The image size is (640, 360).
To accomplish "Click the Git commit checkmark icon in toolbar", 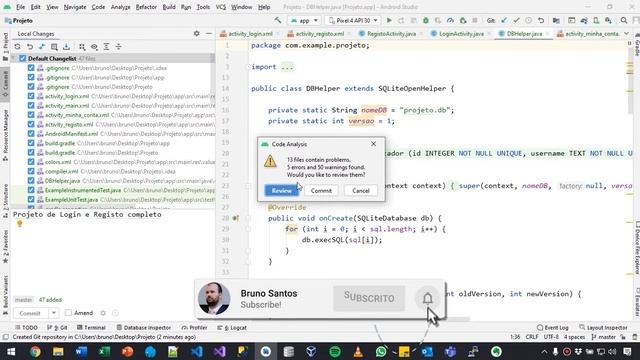I will pos(516,20).
